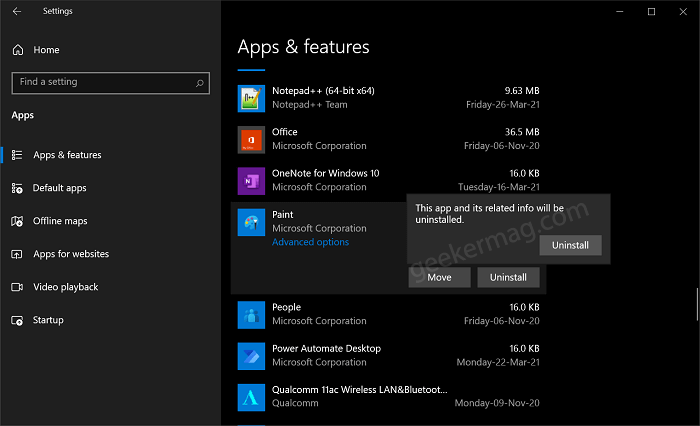Open Apps & features section
Image resolution: width=700 pixels, height=426 pixels.
coord(67,155)
